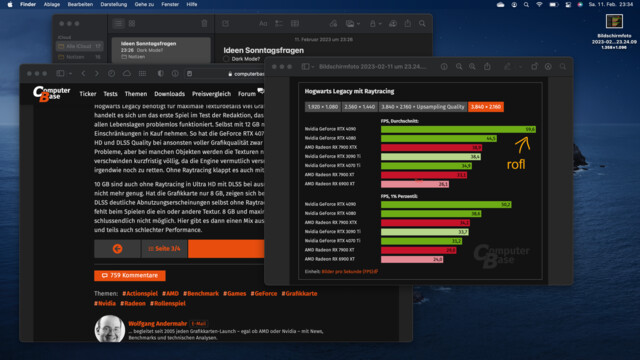The height and width of the screenshot is (360, 640).
Task: Open the Notes lock dropdown
Action: tap(375, 24)
